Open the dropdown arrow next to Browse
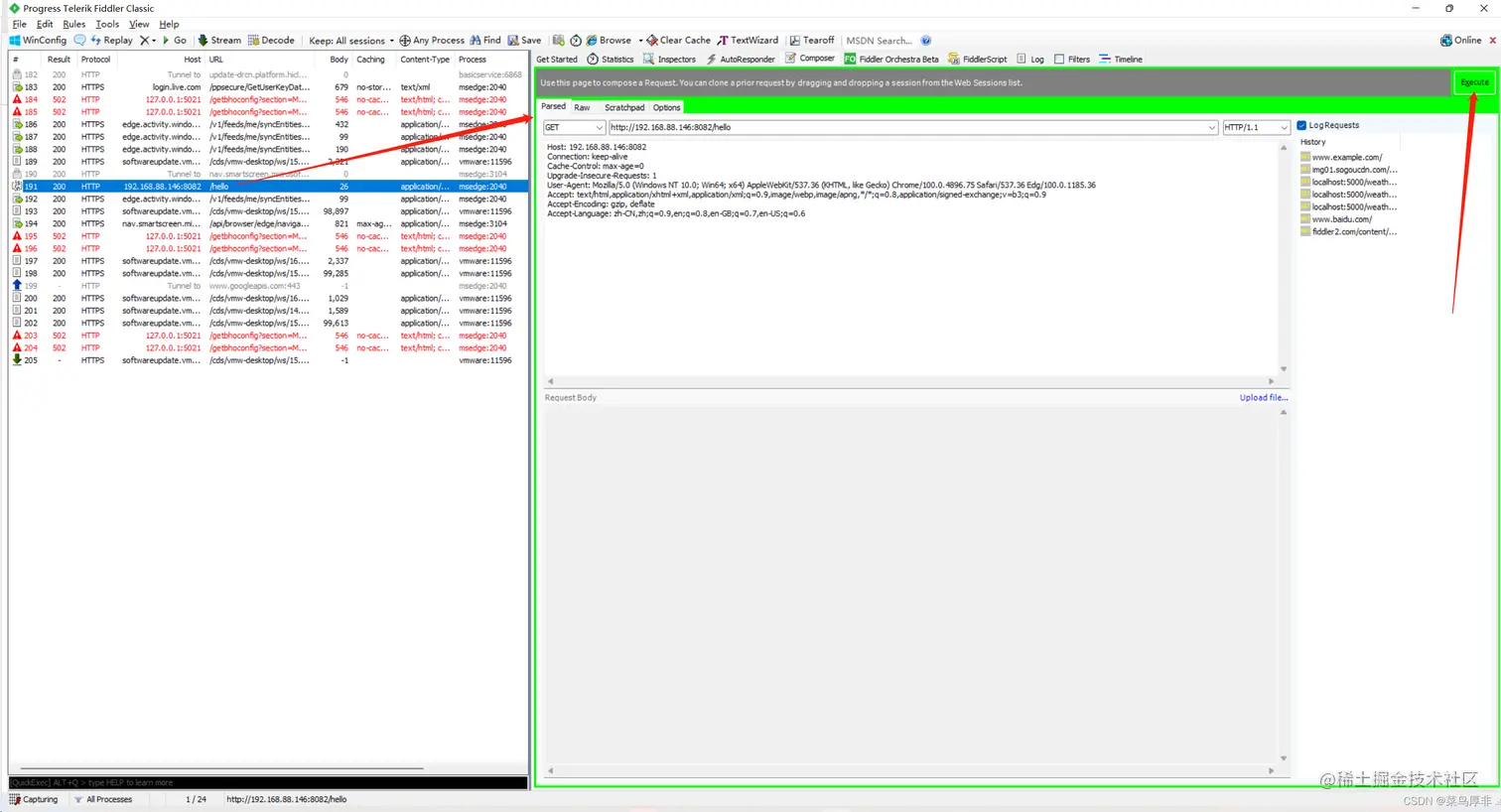This screenshot has height=812, width=1501. (x=640, y=41)
